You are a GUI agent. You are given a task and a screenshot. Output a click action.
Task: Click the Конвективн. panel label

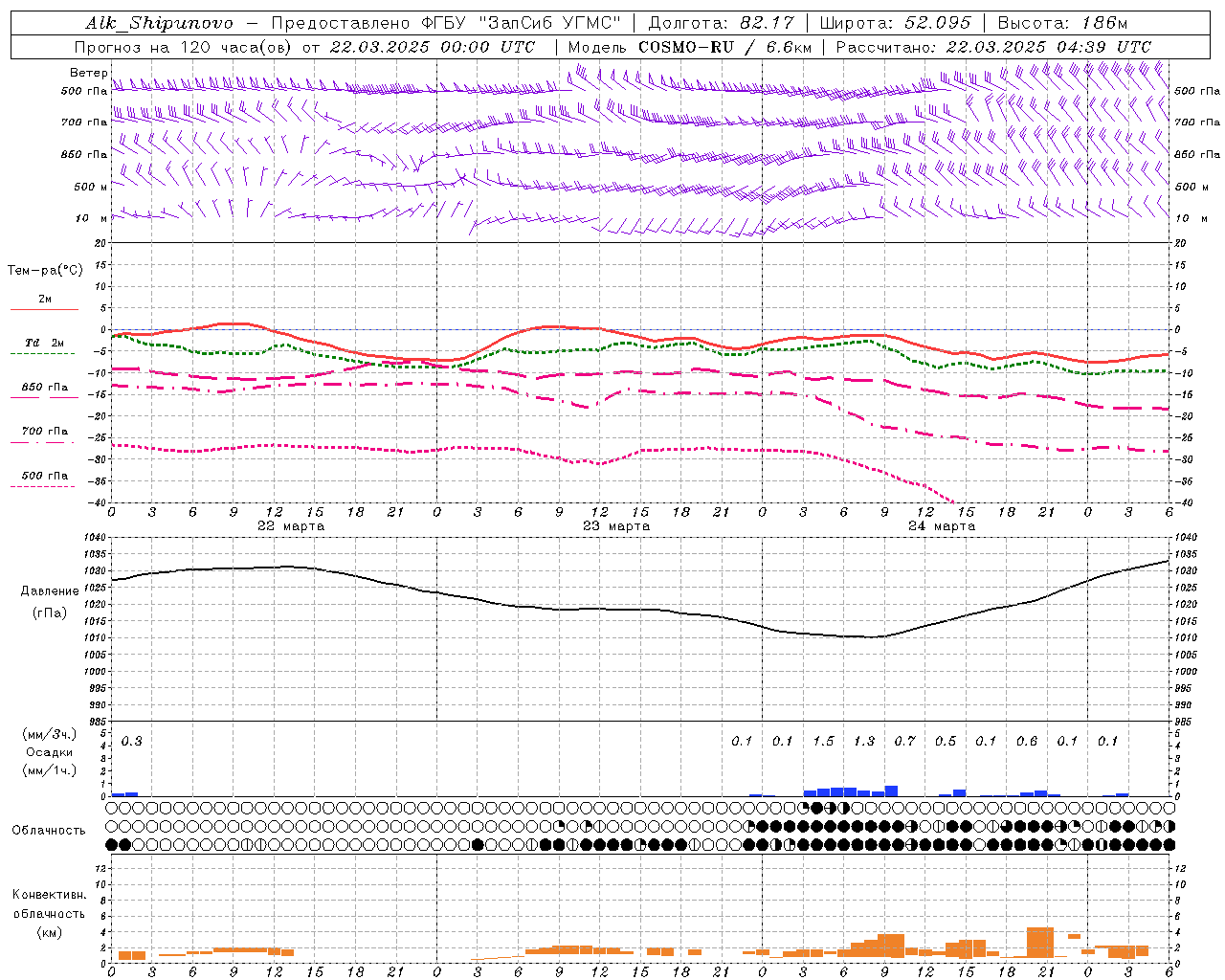[49, 895]
